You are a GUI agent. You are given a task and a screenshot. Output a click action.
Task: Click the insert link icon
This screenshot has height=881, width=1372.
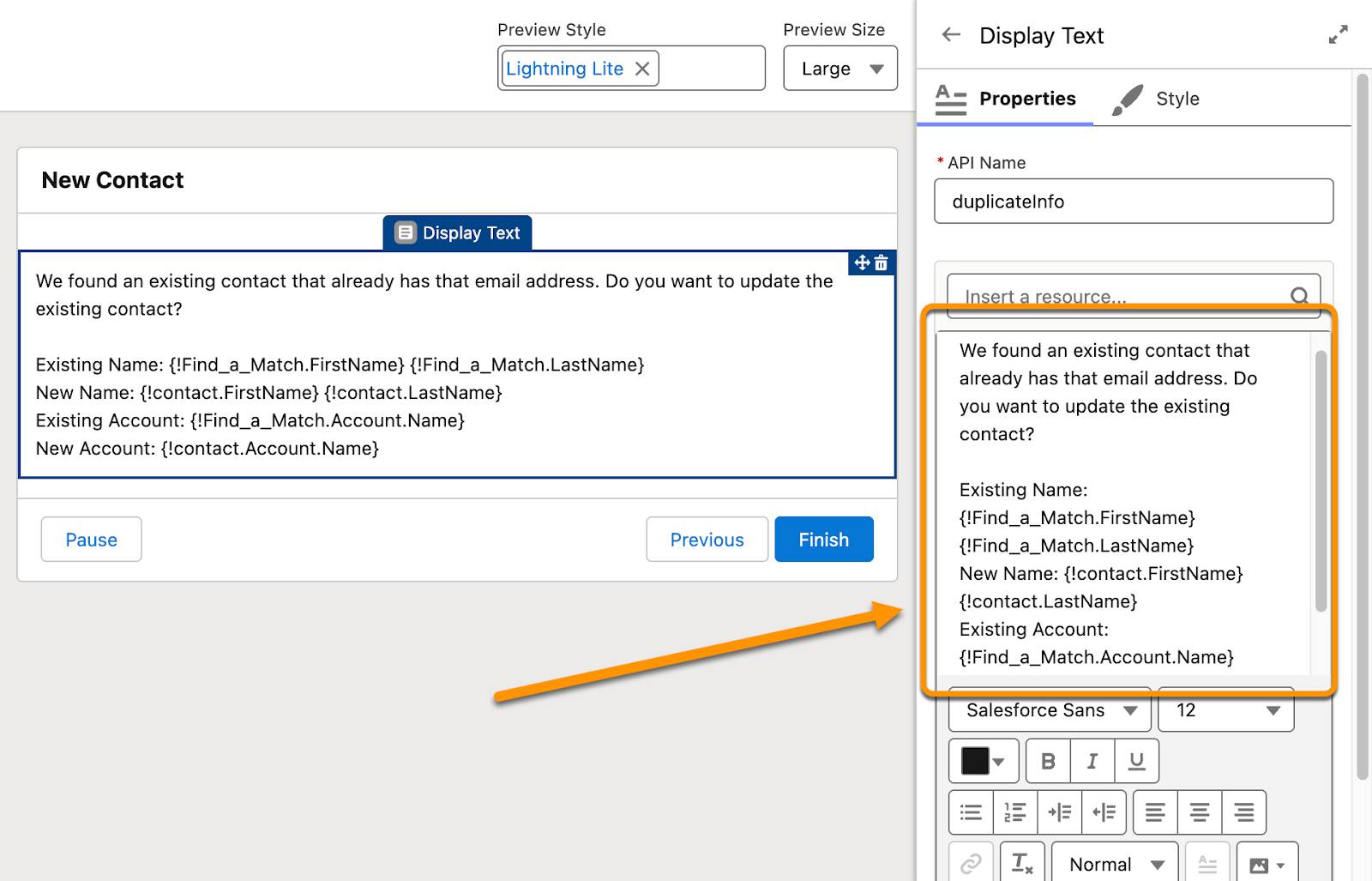(970, 863)
